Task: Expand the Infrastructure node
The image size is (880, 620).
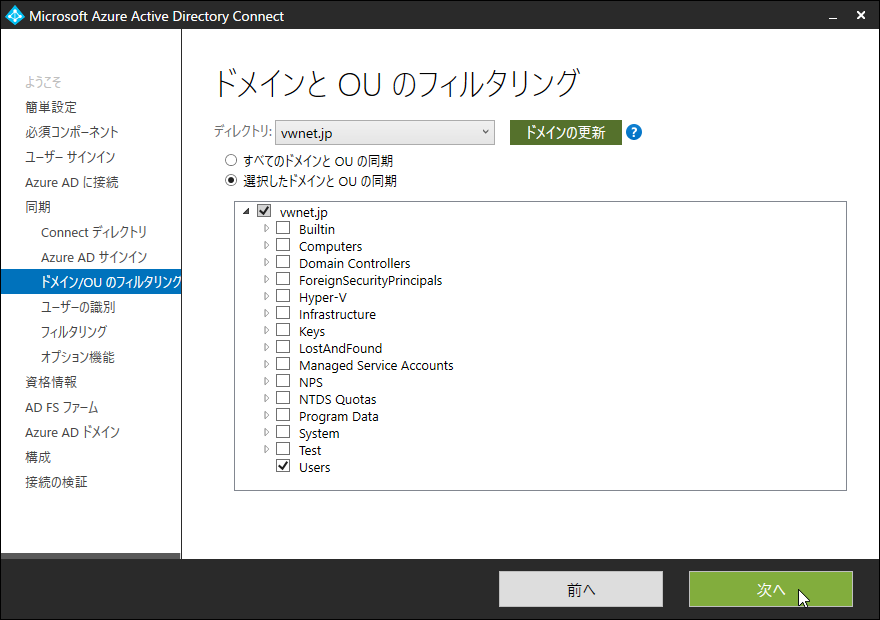Action: point(267,313)
